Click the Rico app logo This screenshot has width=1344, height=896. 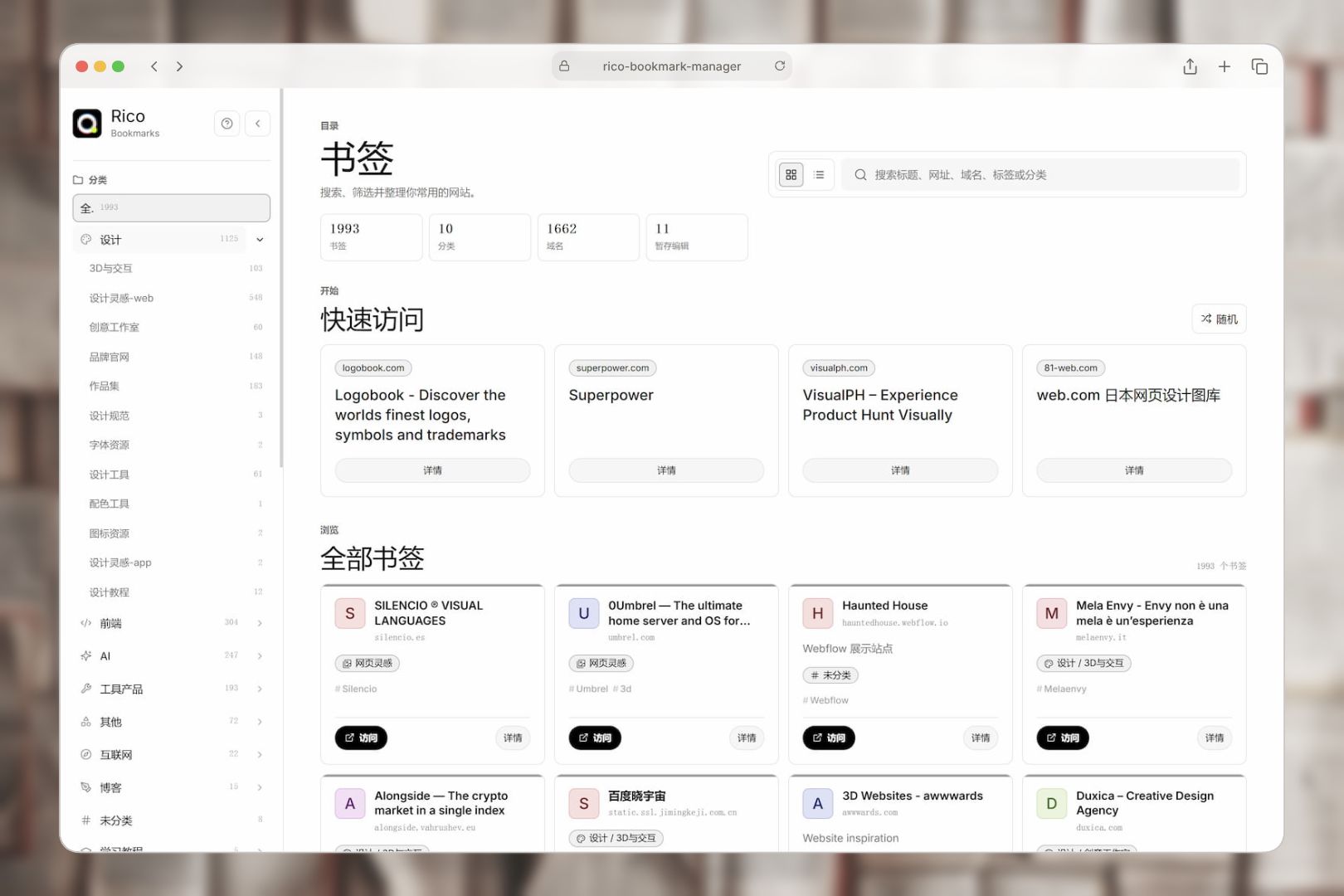[87, 123]
